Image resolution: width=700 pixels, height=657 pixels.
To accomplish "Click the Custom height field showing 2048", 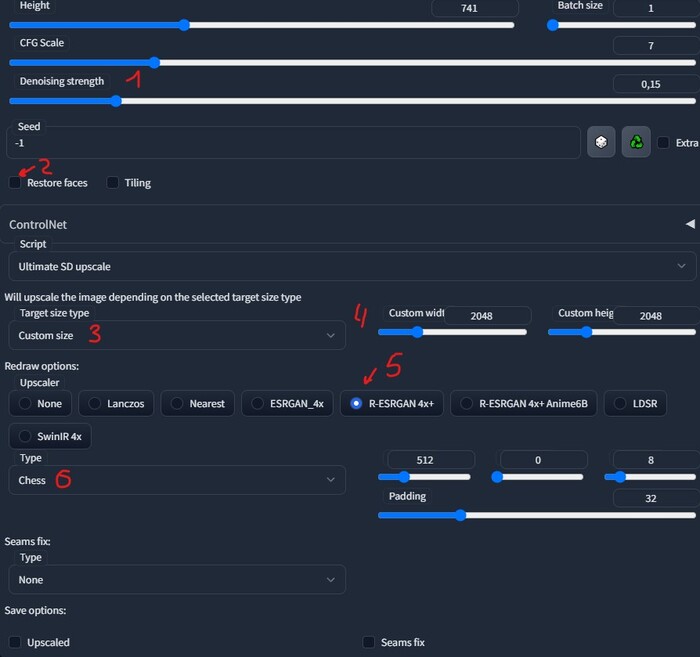I will click(x=656, y=316).
